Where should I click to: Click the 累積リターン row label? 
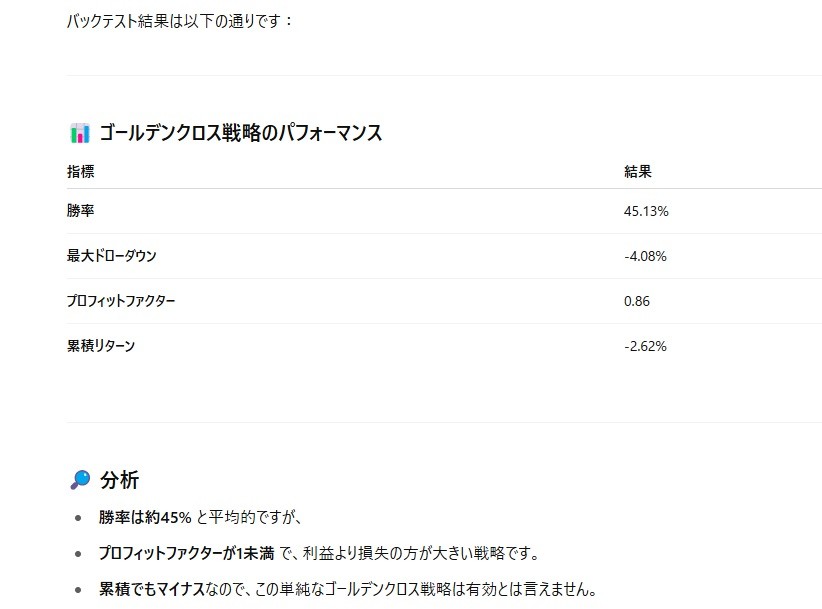101,346
